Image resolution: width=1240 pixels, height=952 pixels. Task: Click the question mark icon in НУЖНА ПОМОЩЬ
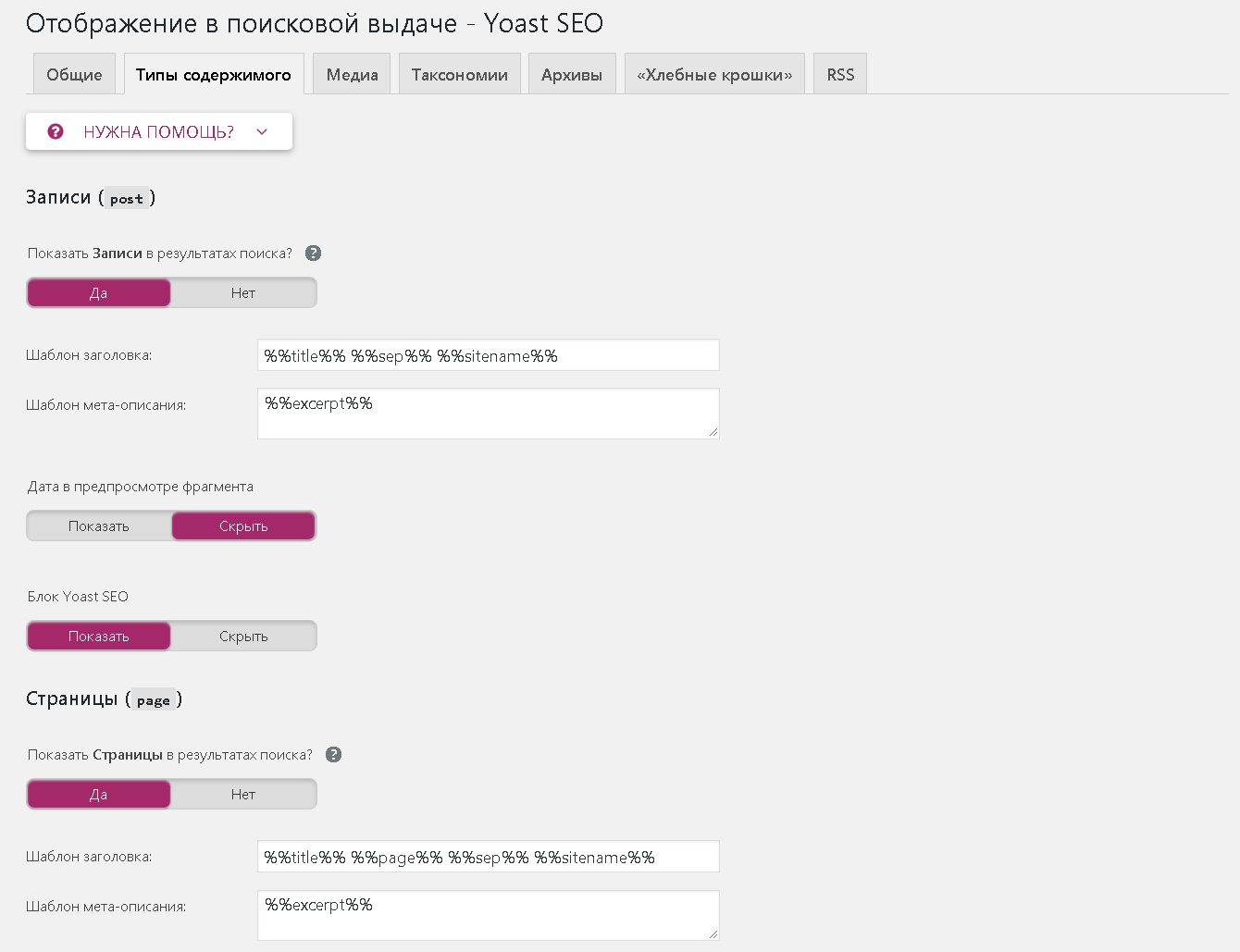click(56, 131)
